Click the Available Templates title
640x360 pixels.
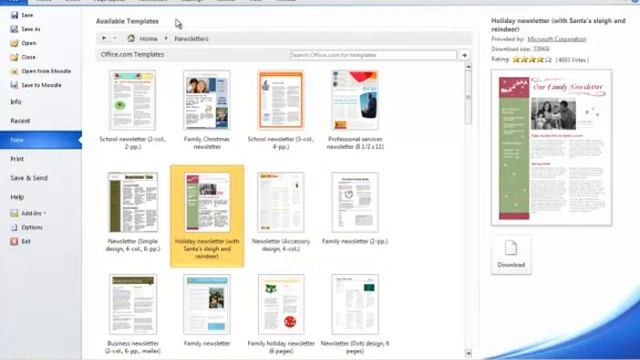(127, 21)
